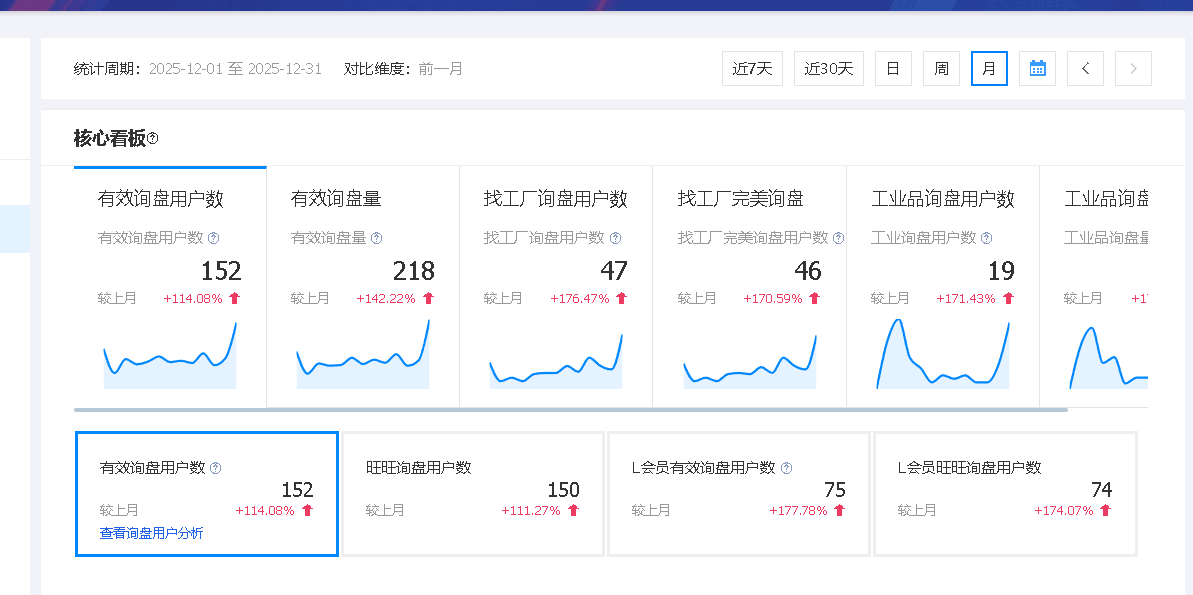Click the value 19
Viewport: 1193px width, 595px height.
point(1001,271)
